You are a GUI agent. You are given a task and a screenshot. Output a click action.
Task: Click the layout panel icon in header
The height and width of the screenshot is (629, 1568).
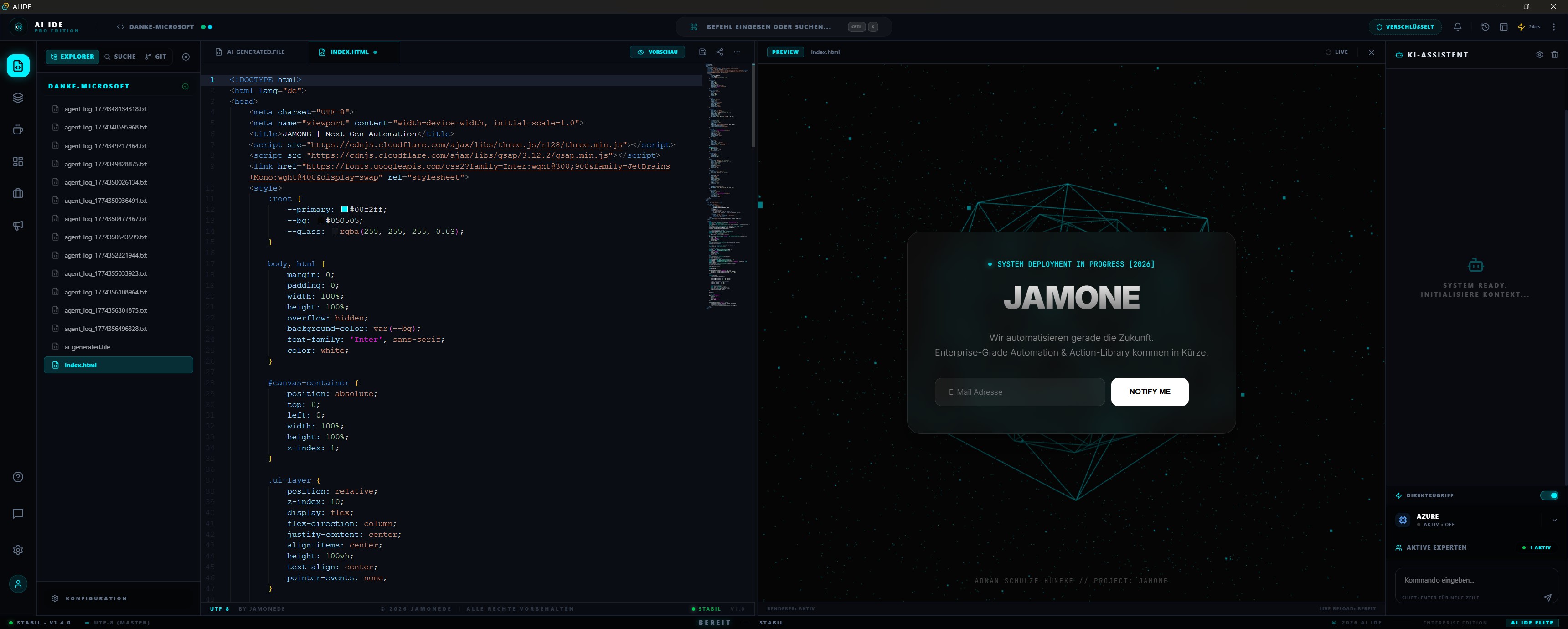pyautogui.click(x=1503, y=27)
